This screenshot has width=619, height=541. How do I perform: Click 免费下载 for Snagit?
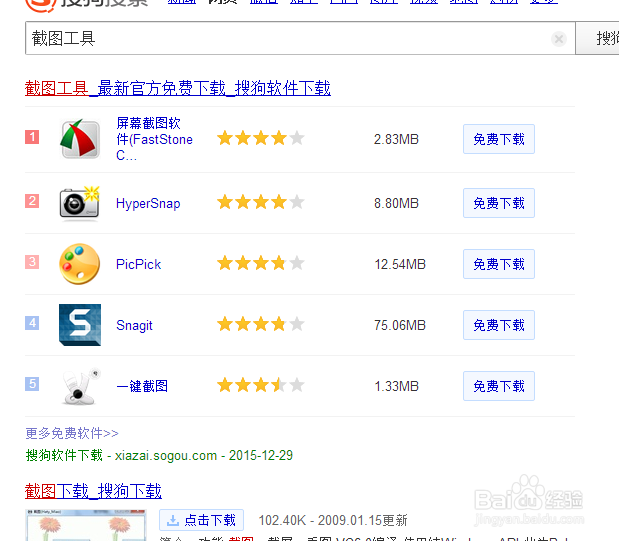(x=499, y=325)
